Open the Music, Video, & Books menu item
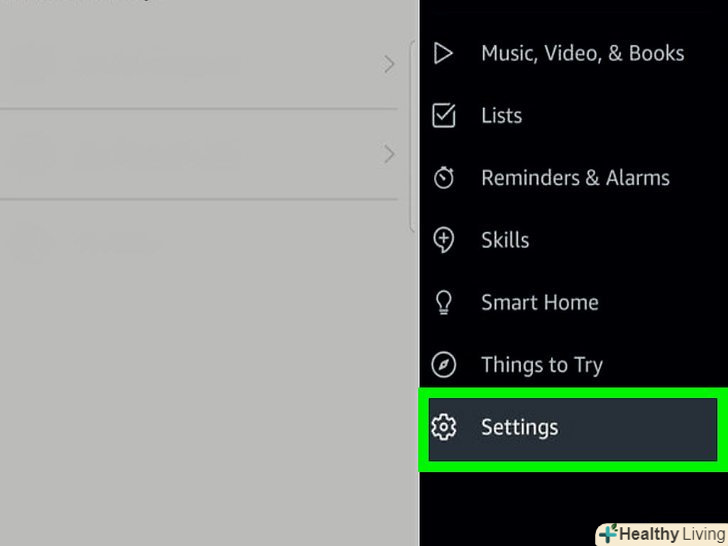Image resolution: width=728 pixels, height=546 pixels. (582, 53)
